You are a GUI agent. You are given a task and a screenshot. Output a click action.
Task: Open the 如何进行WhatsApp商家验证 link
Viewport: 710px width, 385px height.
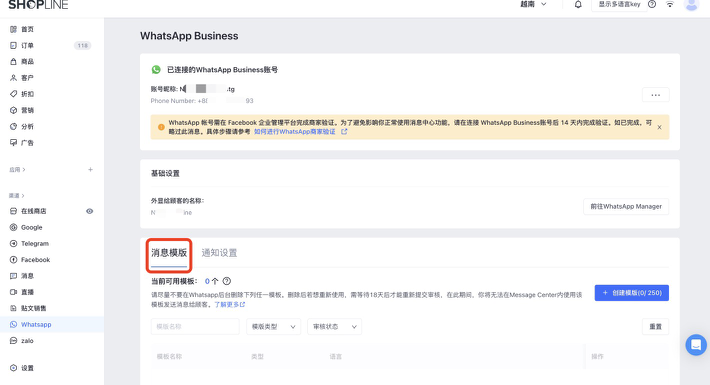click(x=295, y=132)
